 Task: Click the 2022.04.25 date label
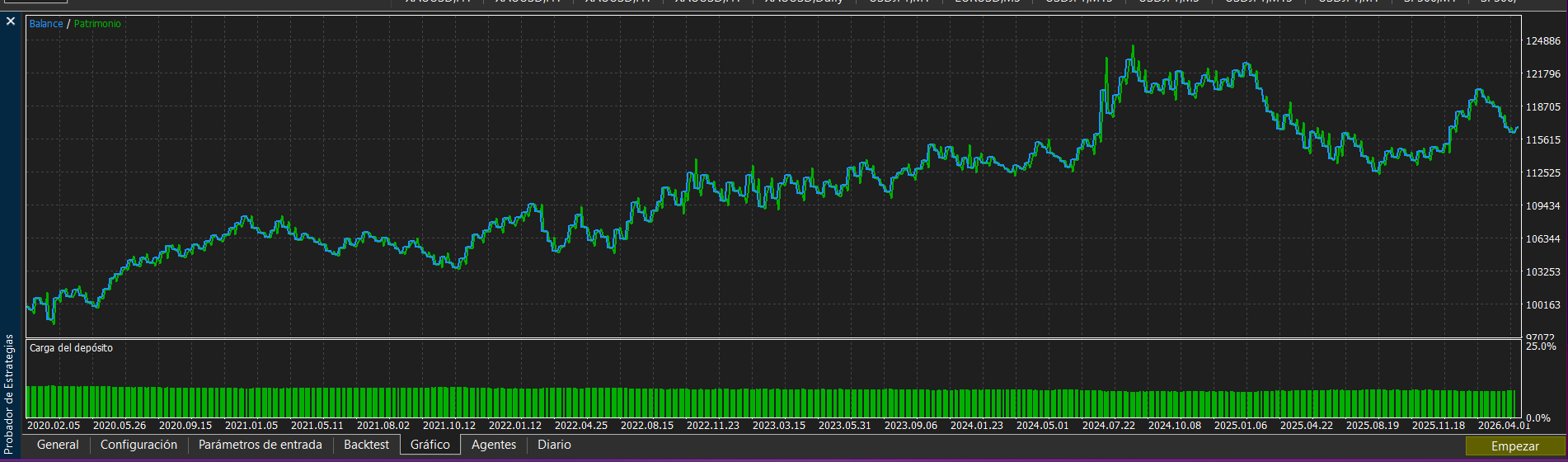point(581,426)
